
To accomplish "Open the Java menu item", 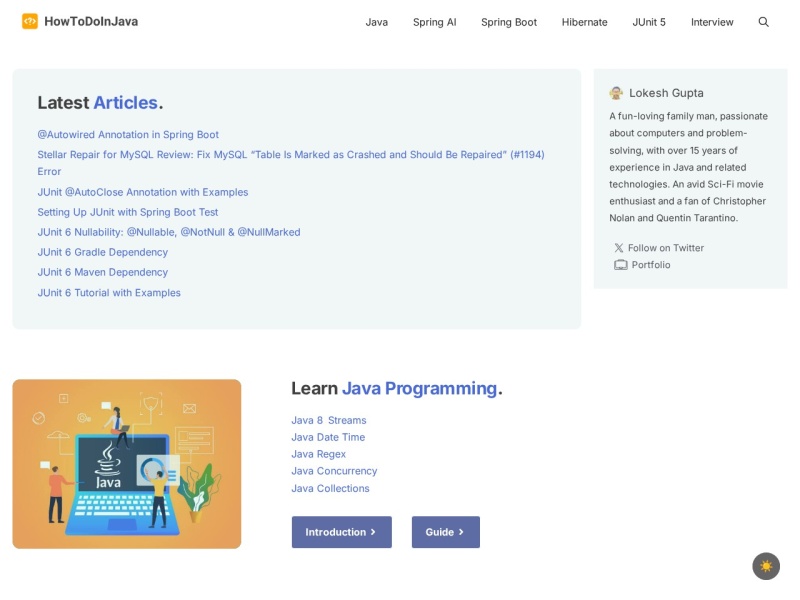I will click(377, 22).
